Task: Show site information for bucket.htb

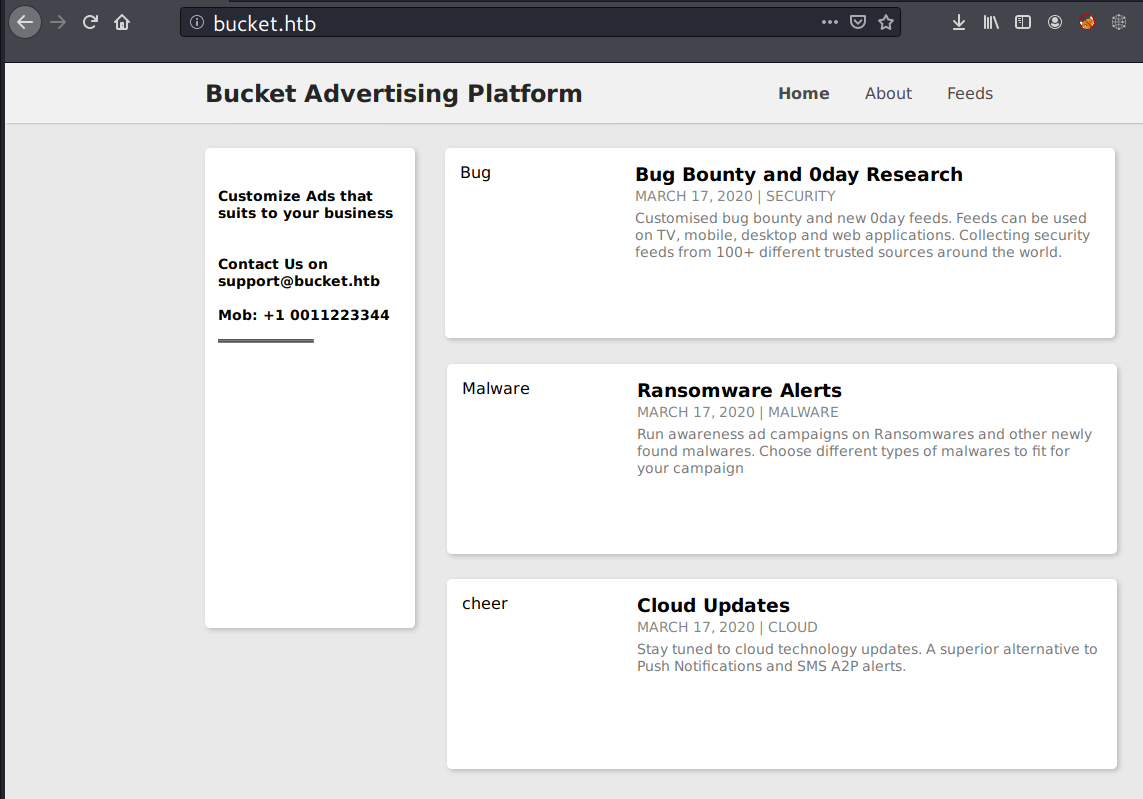Action: point(197,22)
